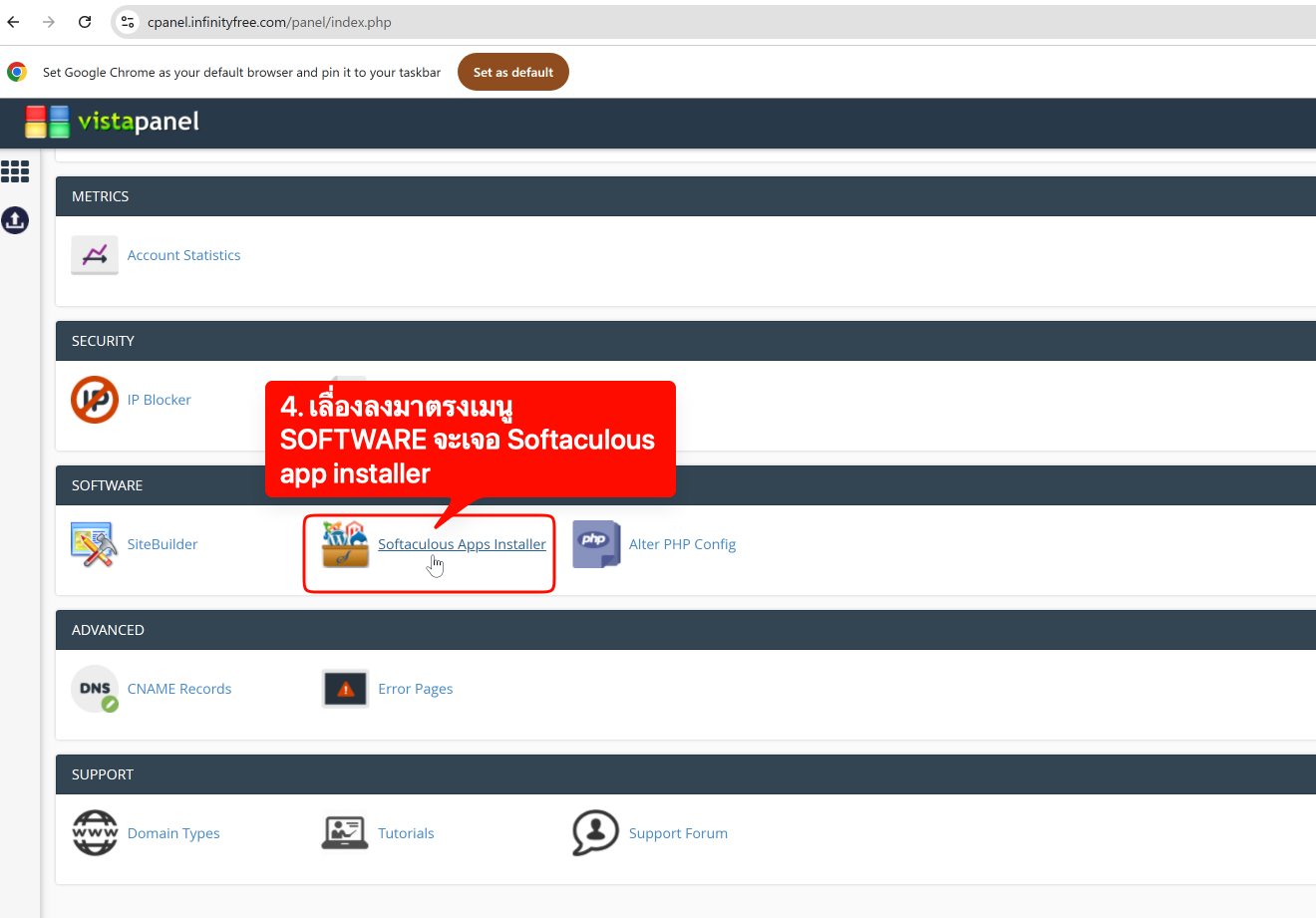Click the browser reload button
Screen dimensions: 1316x918
click(x=85, y=22)
